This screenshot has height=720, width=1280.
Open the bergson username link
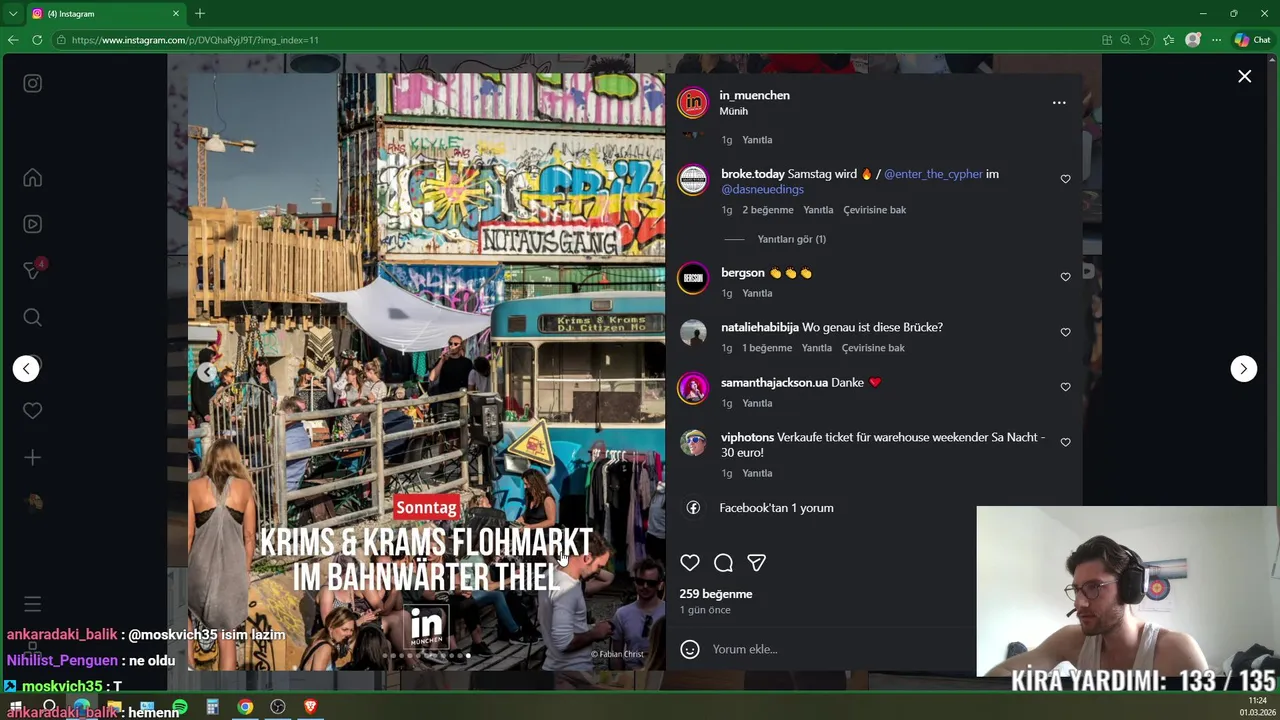coord(743,273)
